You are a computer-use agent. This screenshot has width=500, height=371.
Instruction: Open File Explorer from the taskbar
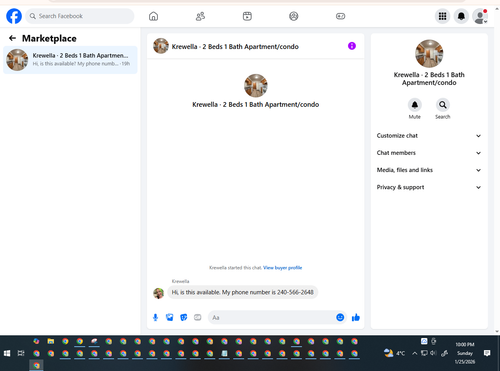pyautogui.click(x=51, y=341)
